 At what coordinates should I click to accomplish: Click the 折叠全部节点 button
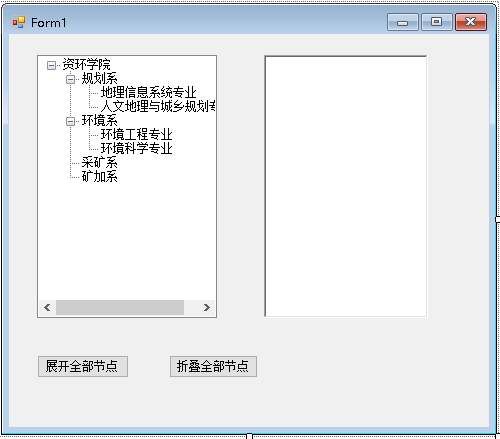(213, 366)
